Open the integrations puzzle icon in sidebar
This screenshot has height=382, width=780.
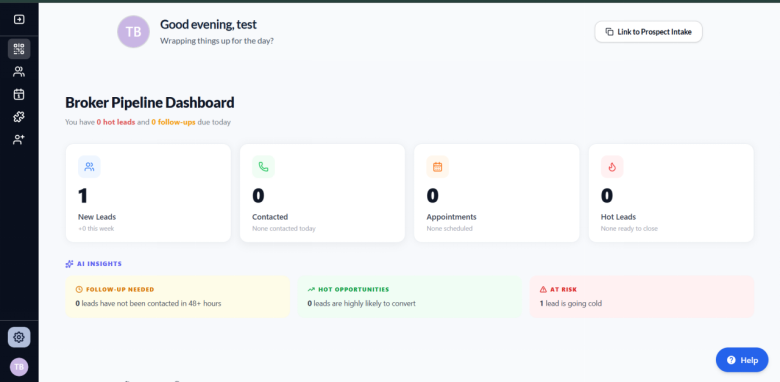[x=19, y=117]
